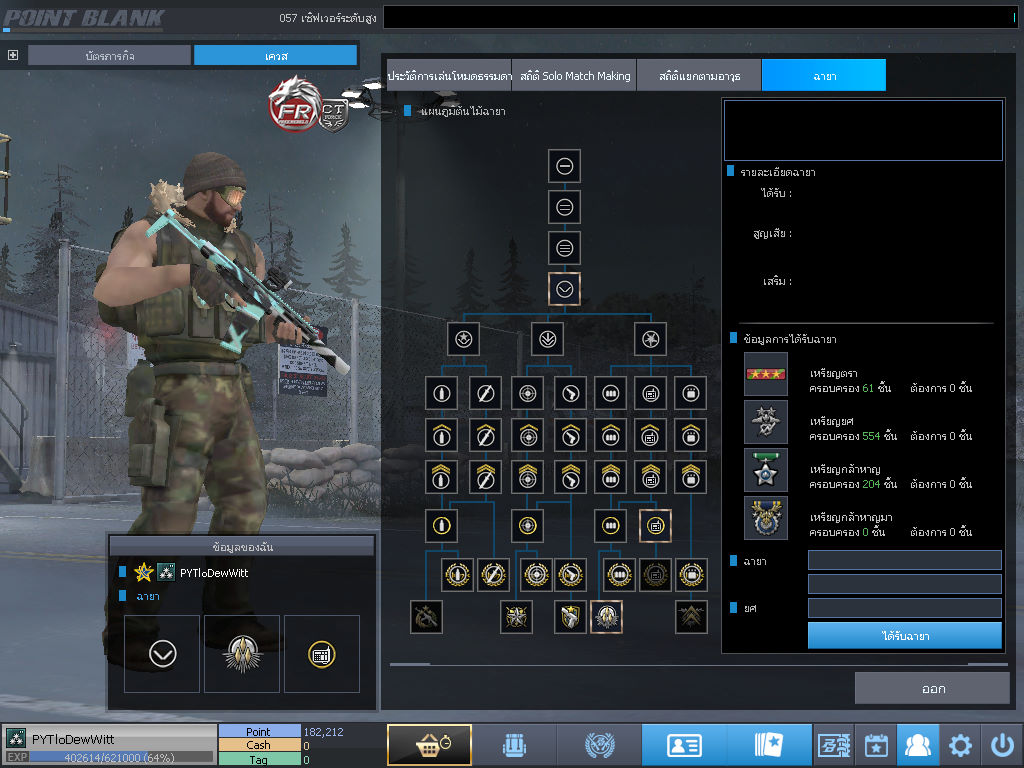
Task: Open the settings gear icon
Action: point(960,744)
